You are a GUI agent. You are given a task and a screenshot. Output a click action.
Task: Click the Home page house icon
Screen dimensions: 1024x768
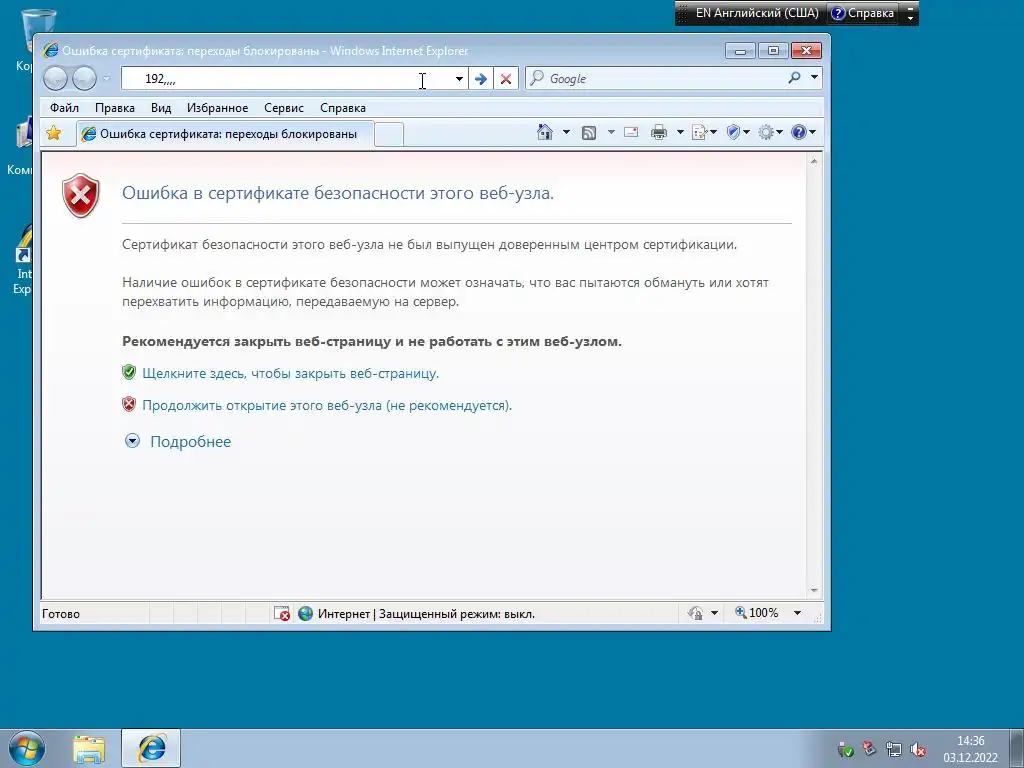pyautogui.click(x=545, y=132)
